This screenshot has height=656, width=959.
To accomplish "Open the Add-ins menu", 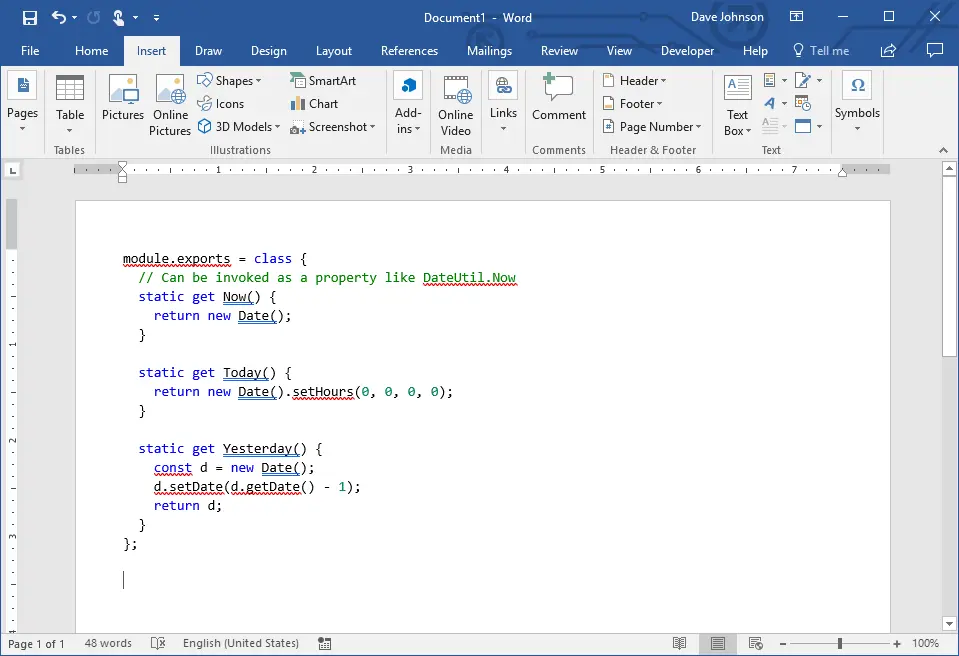I will pyautogui.click(x=408, y=103).
